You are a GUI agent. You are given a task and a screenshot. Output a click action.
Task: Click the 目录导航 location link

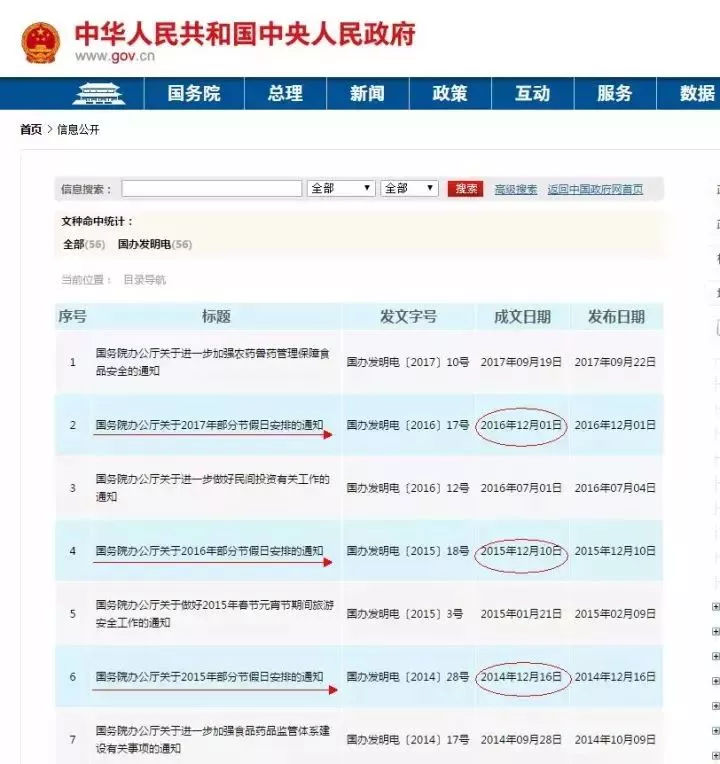[144, 280]
